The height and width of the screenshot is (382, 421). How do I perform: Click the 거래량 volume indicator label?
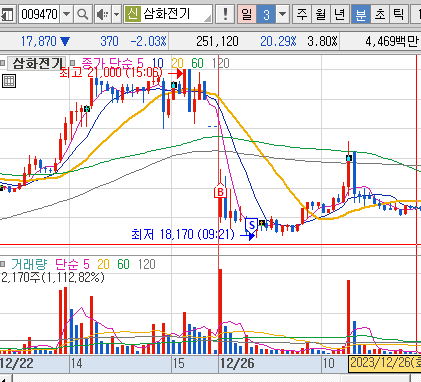point(29,264)
